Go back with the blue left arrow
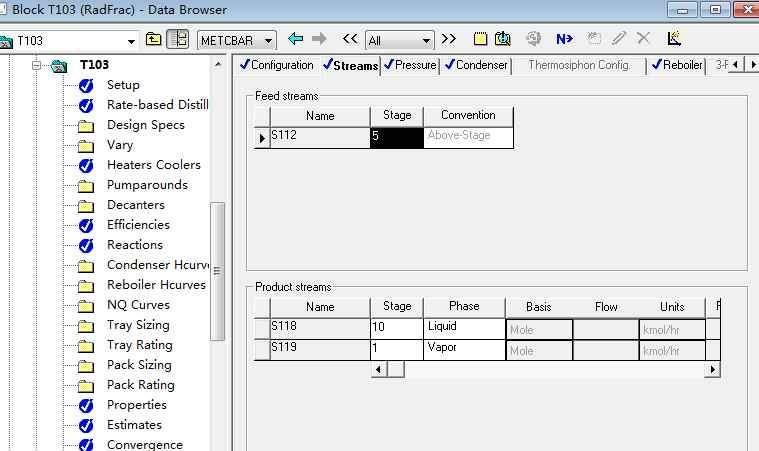The image size is (759, 451). (x=295, y=39)
